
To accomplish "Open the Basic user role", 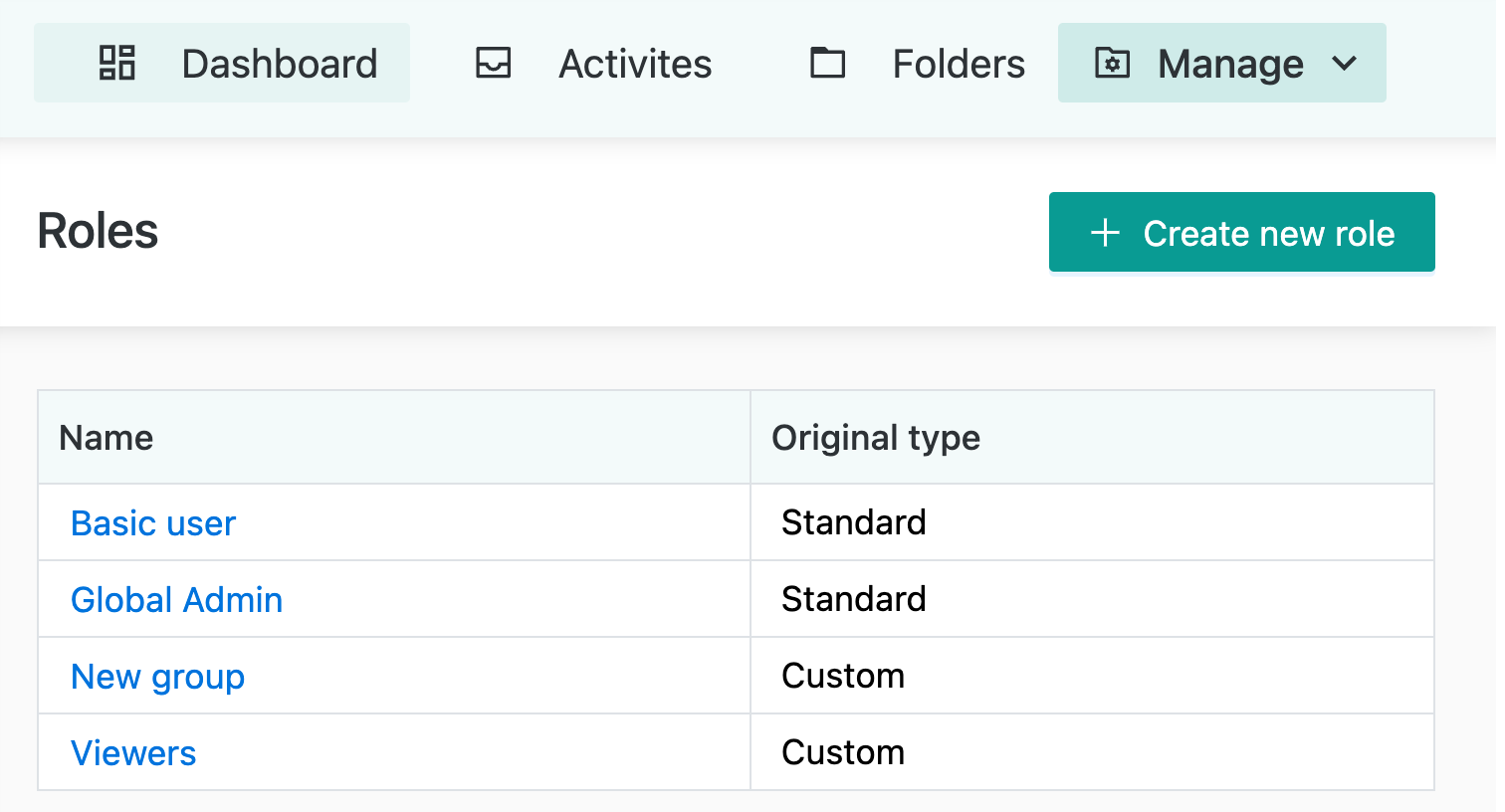I will click(153, 523).
